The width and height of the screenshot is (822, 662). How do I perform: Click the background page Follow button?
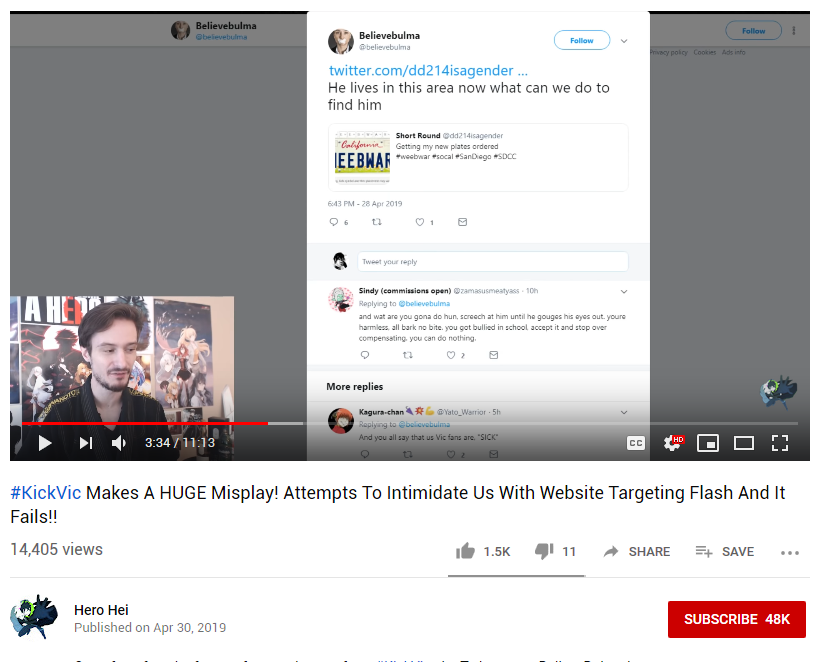(x=753, y=31)
